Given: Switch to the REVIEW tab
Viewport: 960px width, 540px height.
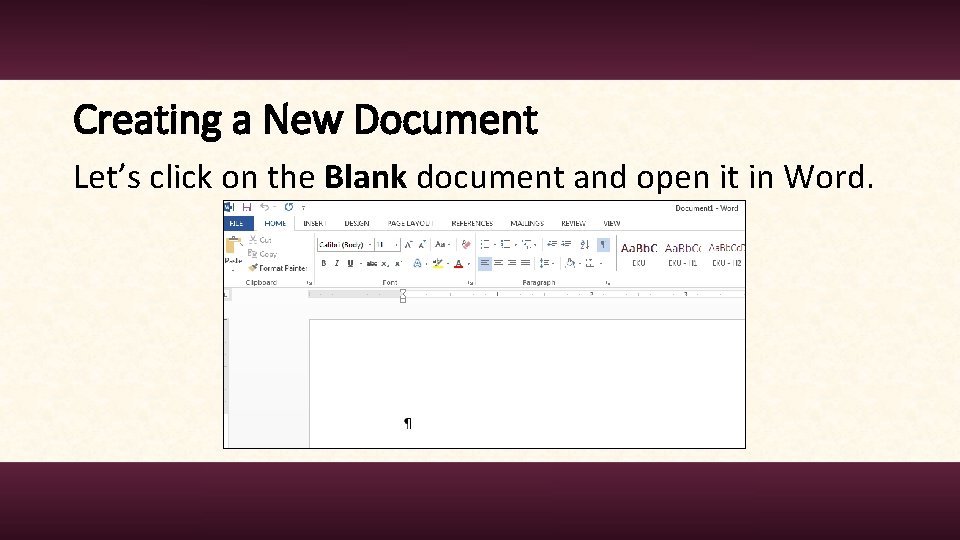Looking at the screenshot, I should coord(574,223).
